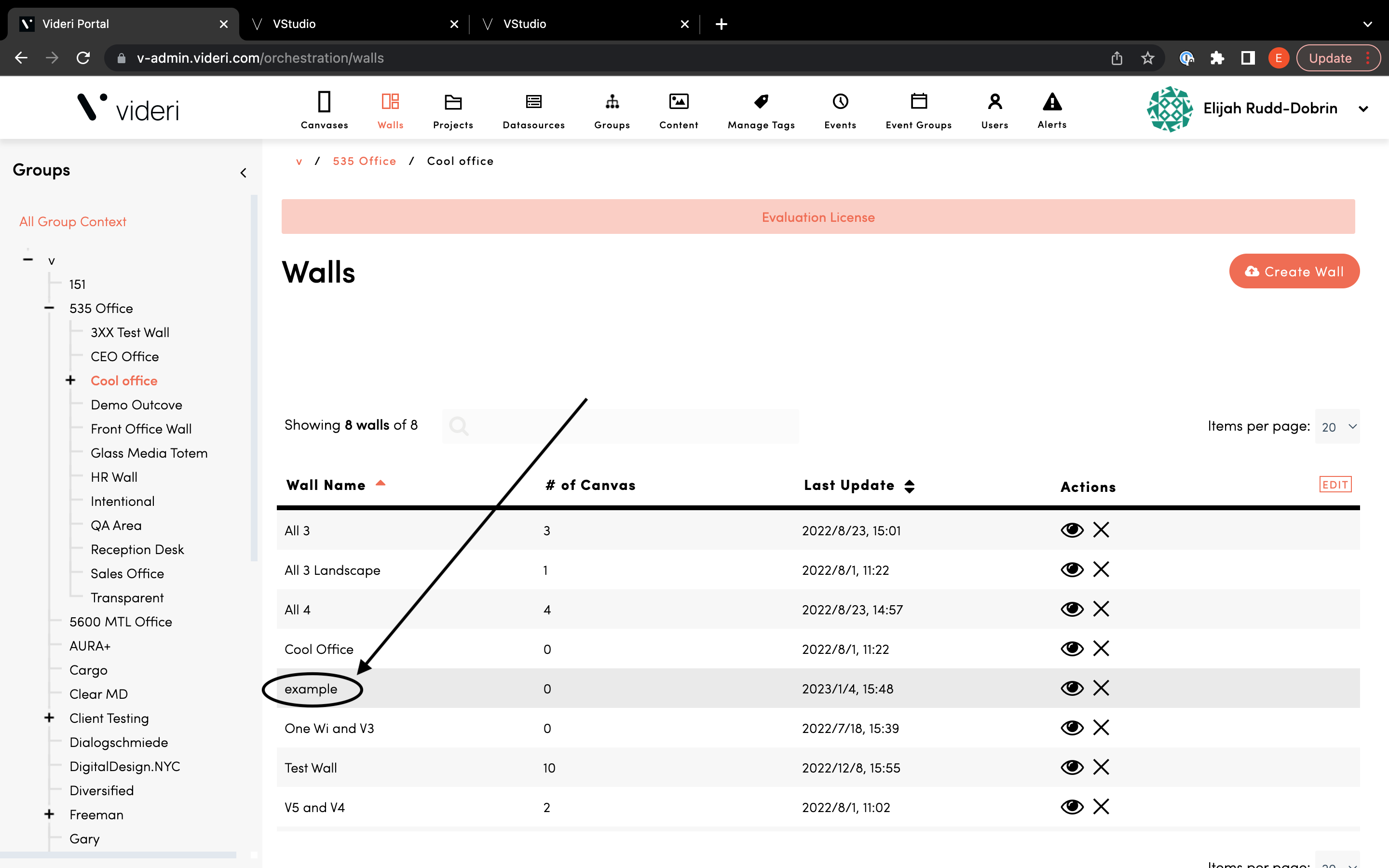View the Cool Office wall eye icon
1389x868 pixels.
(x=1072, y=648)
